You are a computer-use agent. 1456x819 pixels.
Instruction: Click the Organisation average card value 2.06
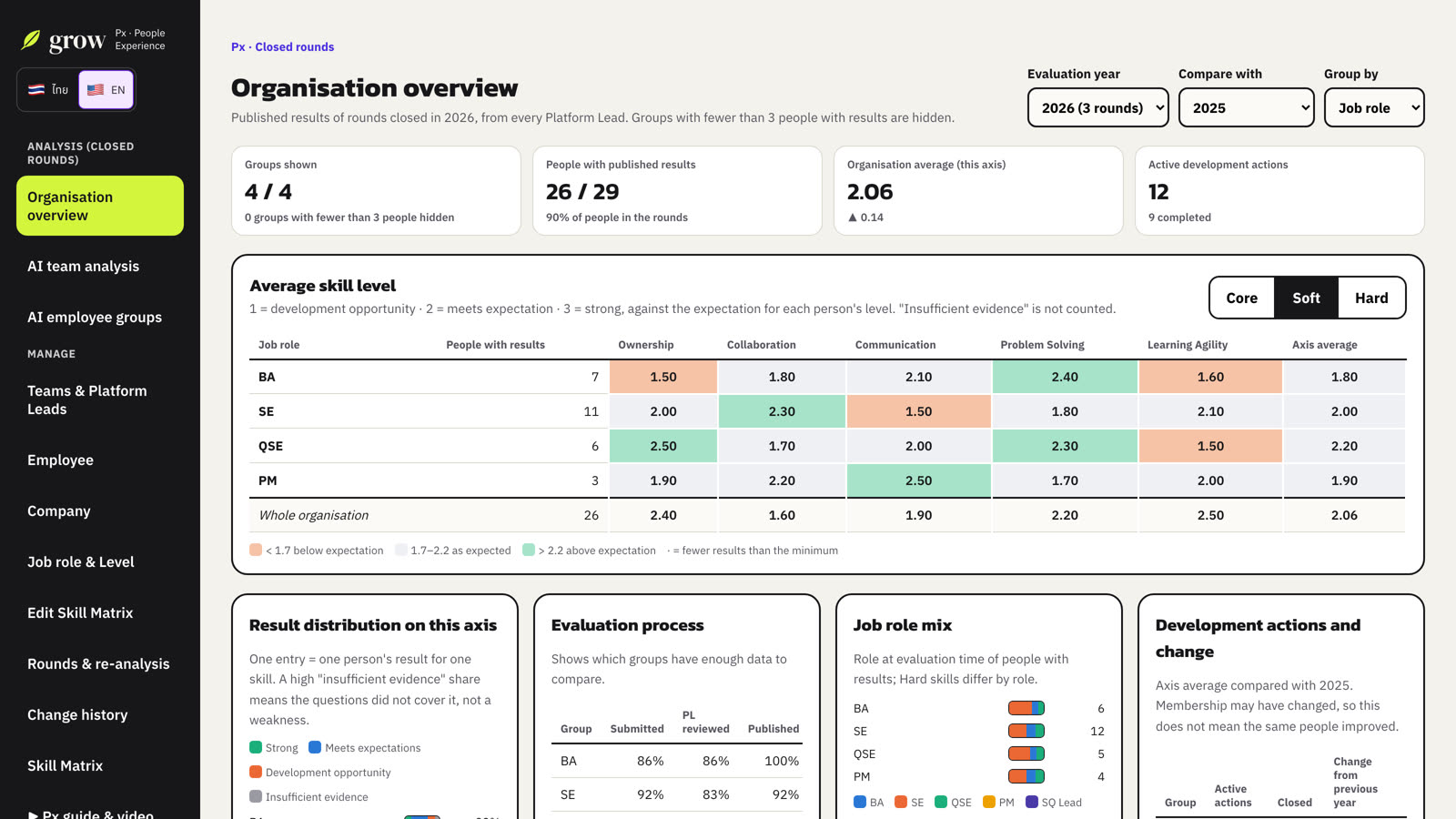[870, 192]
